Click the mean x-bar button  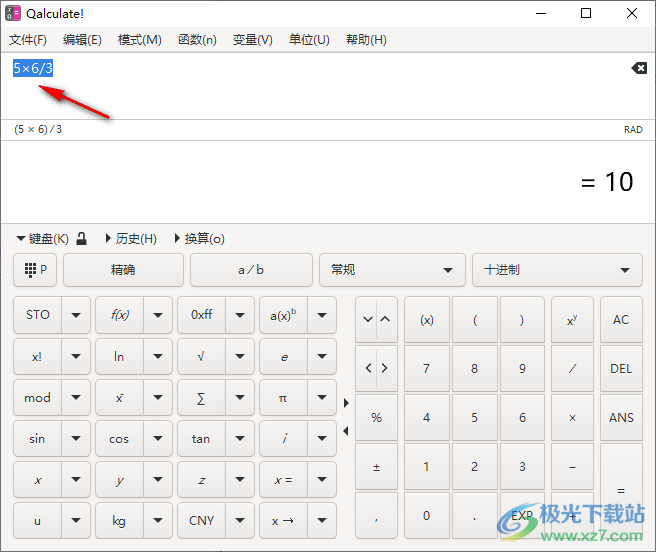click(x=119, y=398)
